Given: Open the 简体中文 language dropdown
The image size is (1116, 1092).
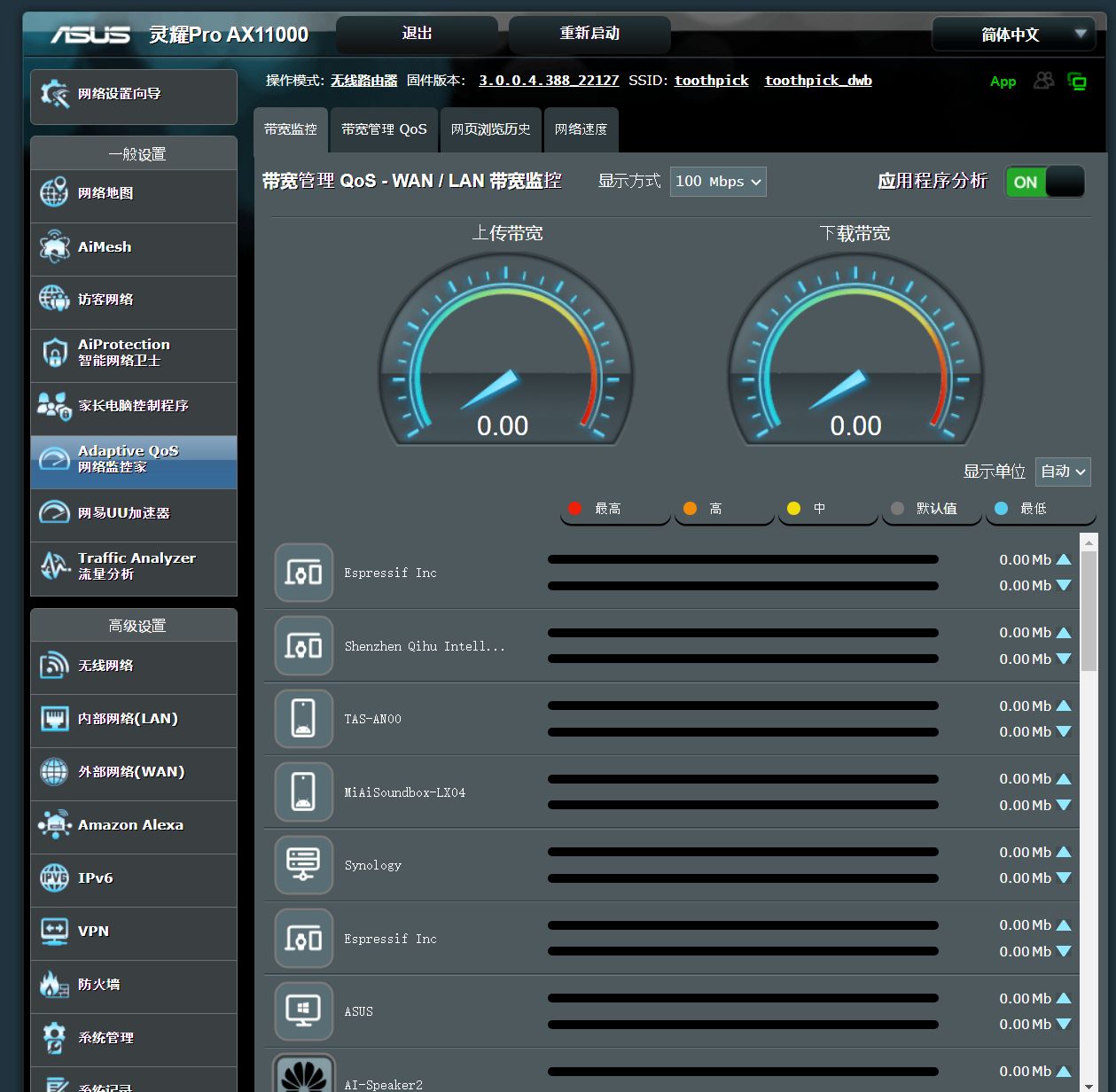Looking at the screenshot, I should click(x=1013, y=35).
